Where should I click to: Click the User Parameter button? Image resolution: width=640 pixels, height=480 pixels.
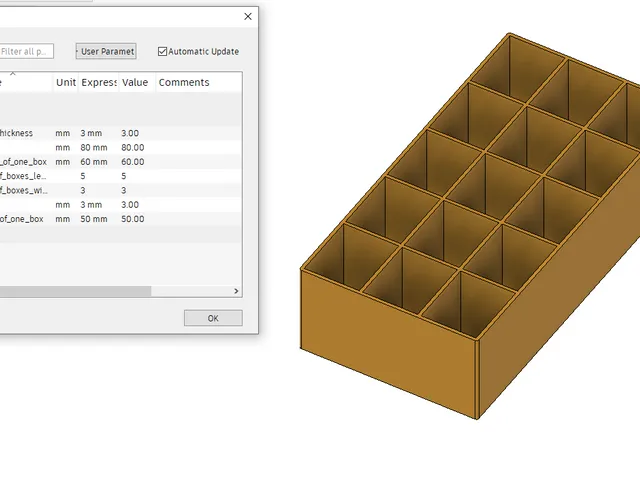[106, 51]
